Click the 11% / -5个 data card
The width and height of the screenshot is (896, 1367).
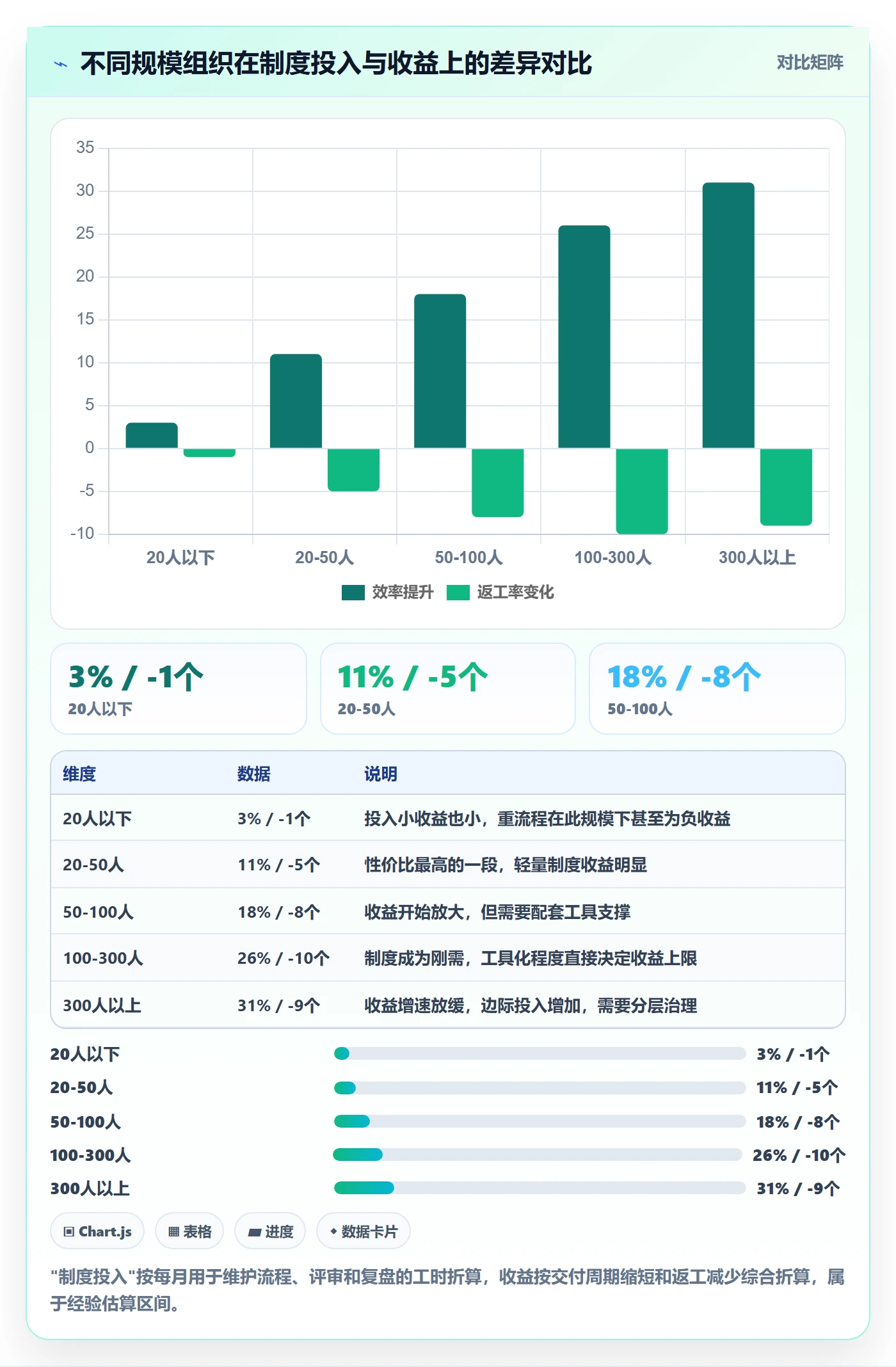pos(448,689)
